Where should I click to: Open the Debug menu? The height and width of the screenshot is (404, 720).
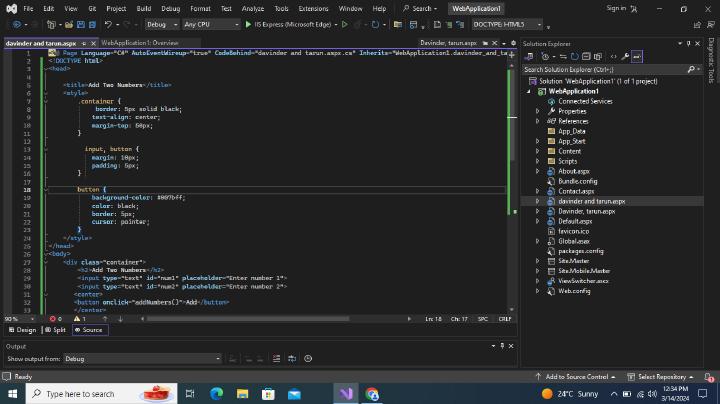[170, 8]
